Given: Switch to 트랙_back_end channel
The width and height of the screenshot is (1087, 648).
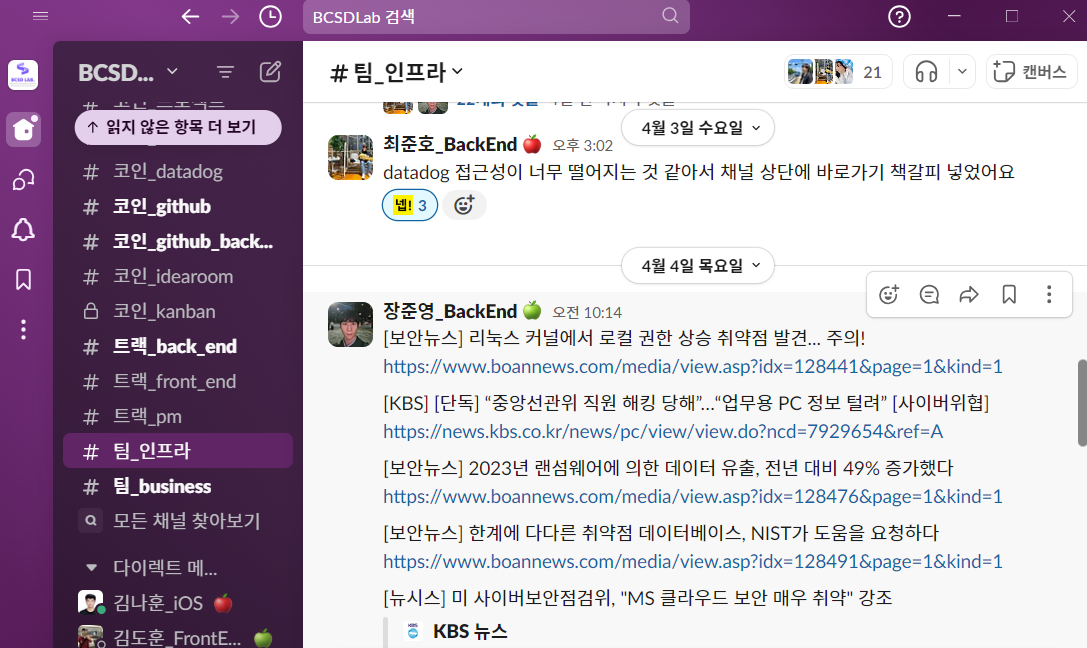Looking at the screenshot, I should 177,347.
